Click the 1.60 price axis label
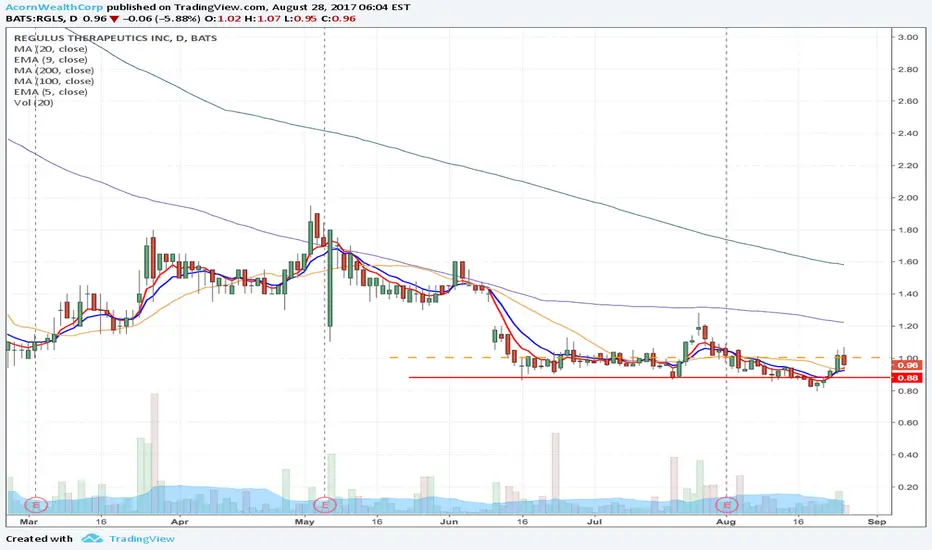The image size is (932, 550). coord(908,262)
